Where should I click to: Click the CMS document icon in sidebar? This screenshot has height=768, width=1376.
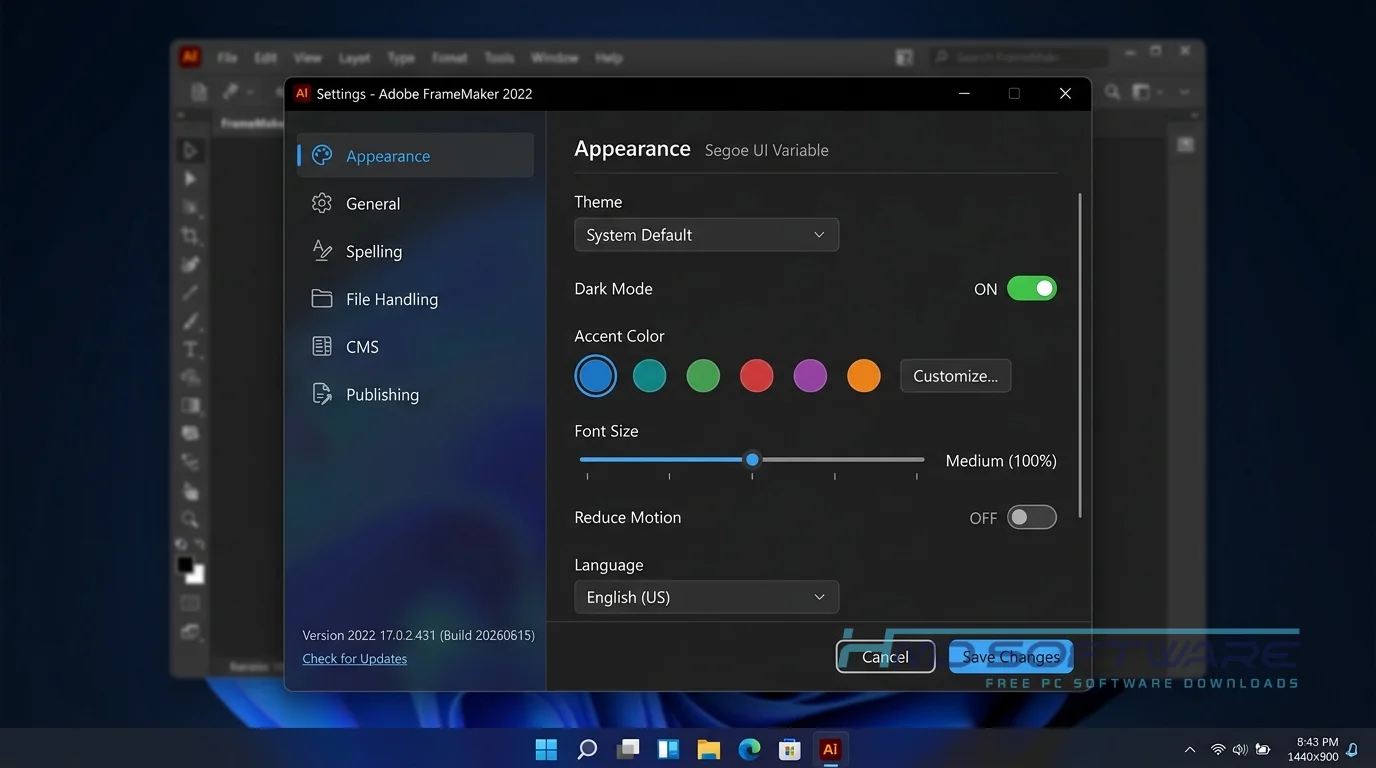(322, 346)
